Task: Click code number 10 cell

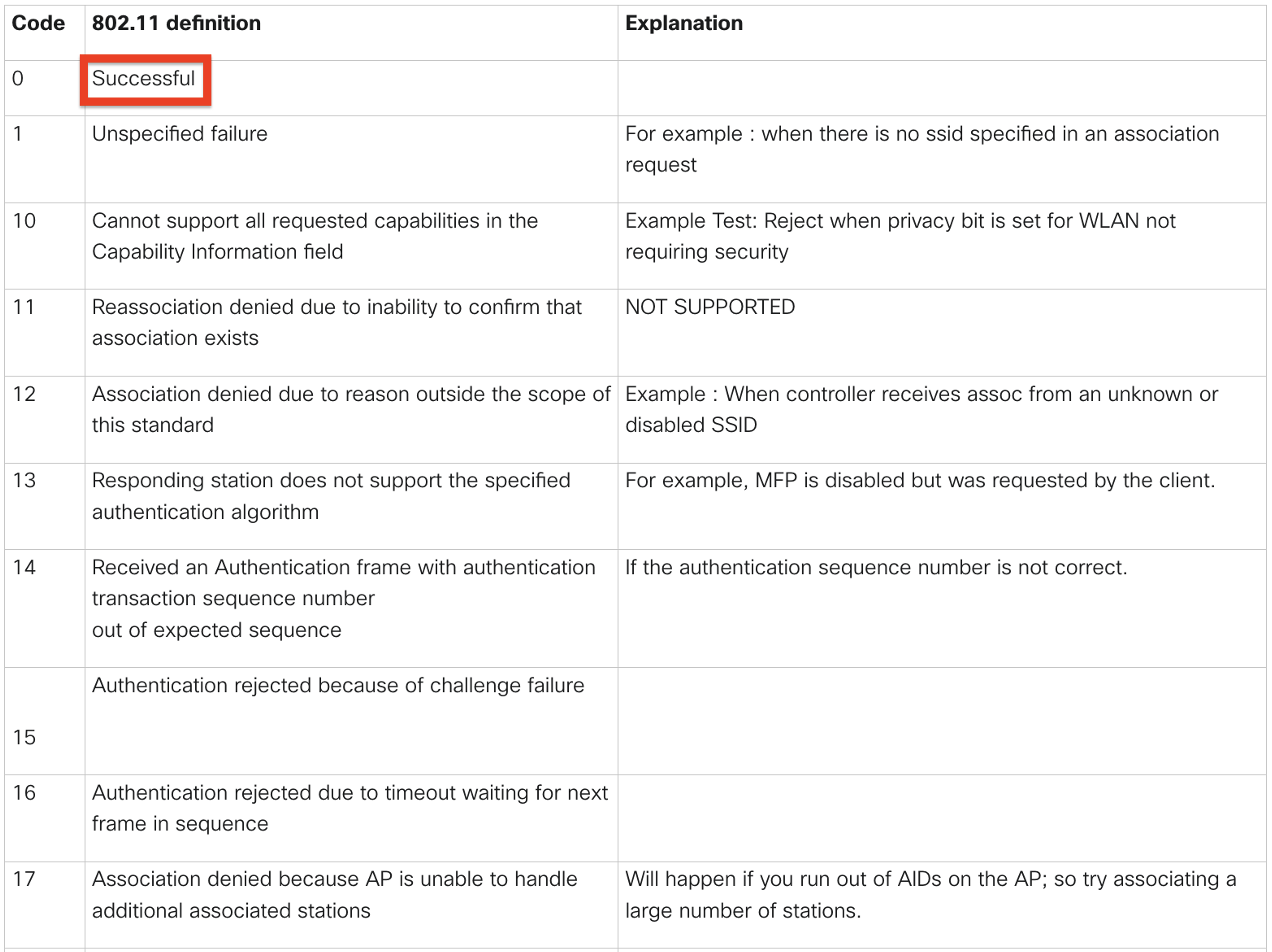Action: [x=24, y=221]
